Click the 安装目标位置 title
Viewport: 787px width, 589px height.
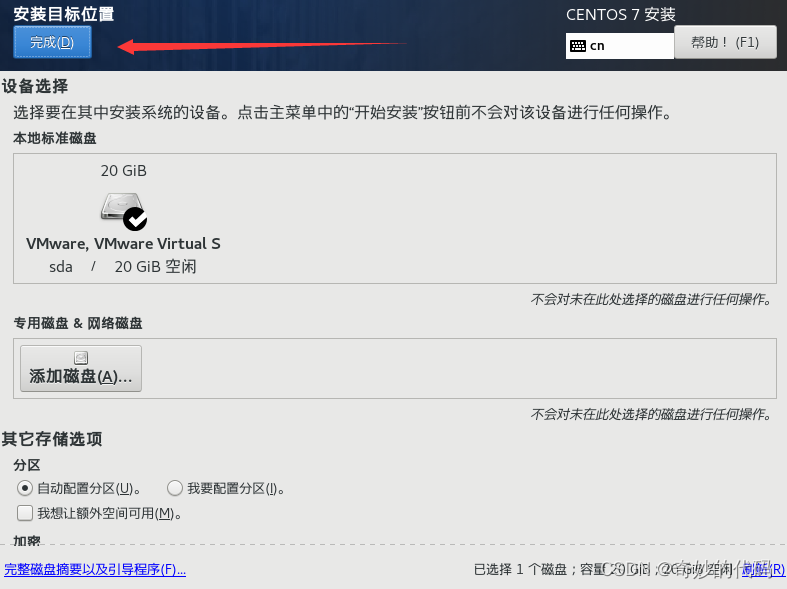pyautogui.click(x=64, y=14)
